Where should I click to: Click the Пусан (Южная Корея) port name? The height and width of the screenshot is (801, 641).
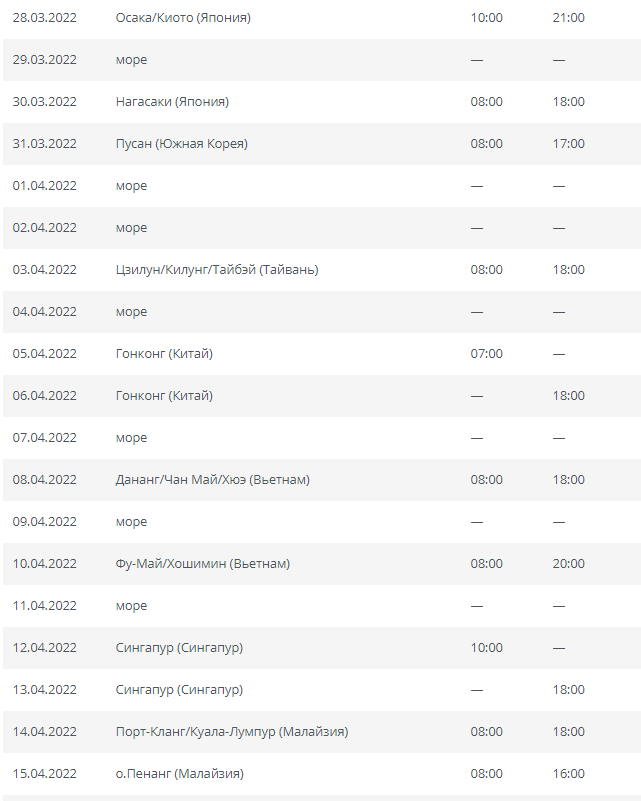pyautogui.click(x=181, y=144)
